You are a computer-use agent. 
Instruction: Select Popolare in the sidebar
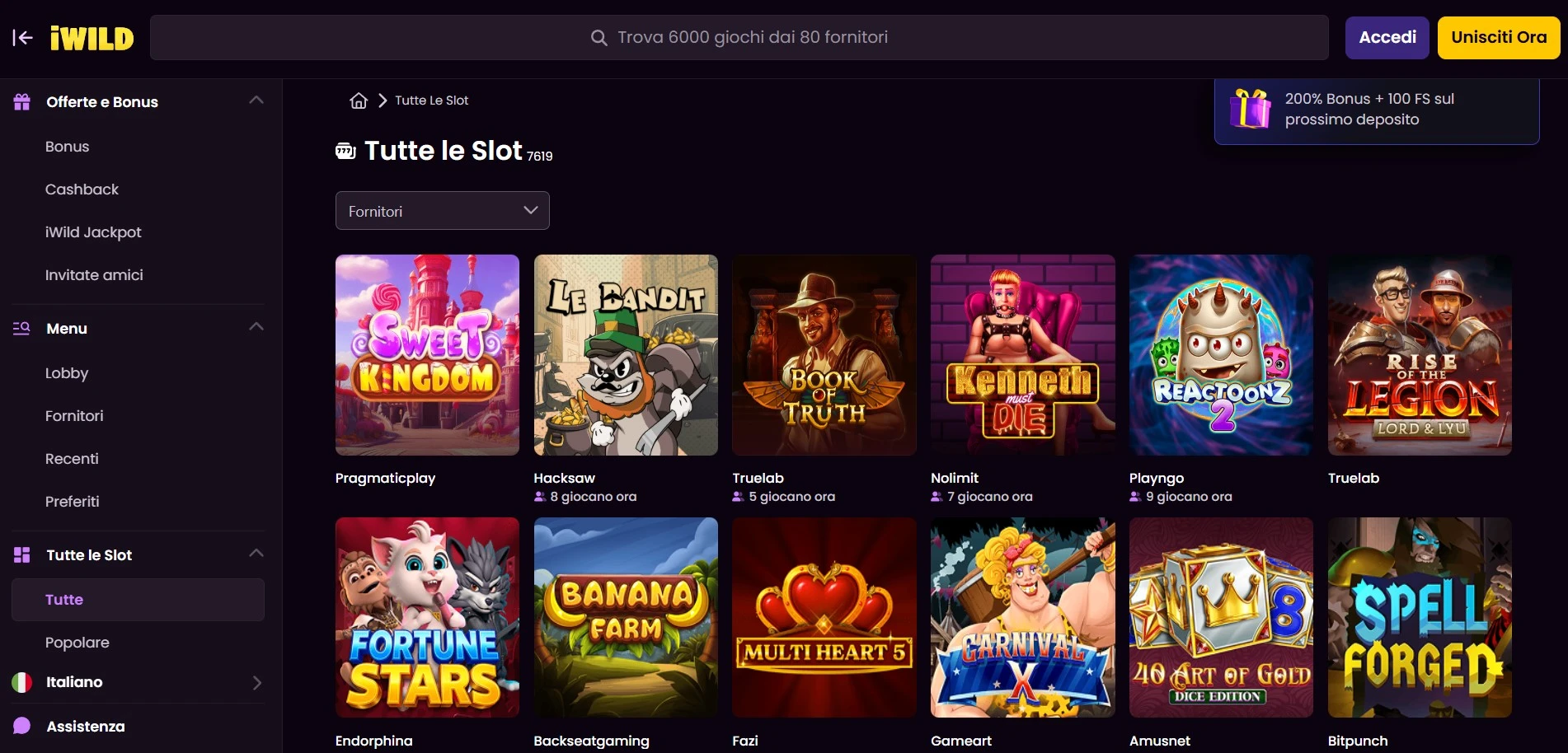[77, 643]
